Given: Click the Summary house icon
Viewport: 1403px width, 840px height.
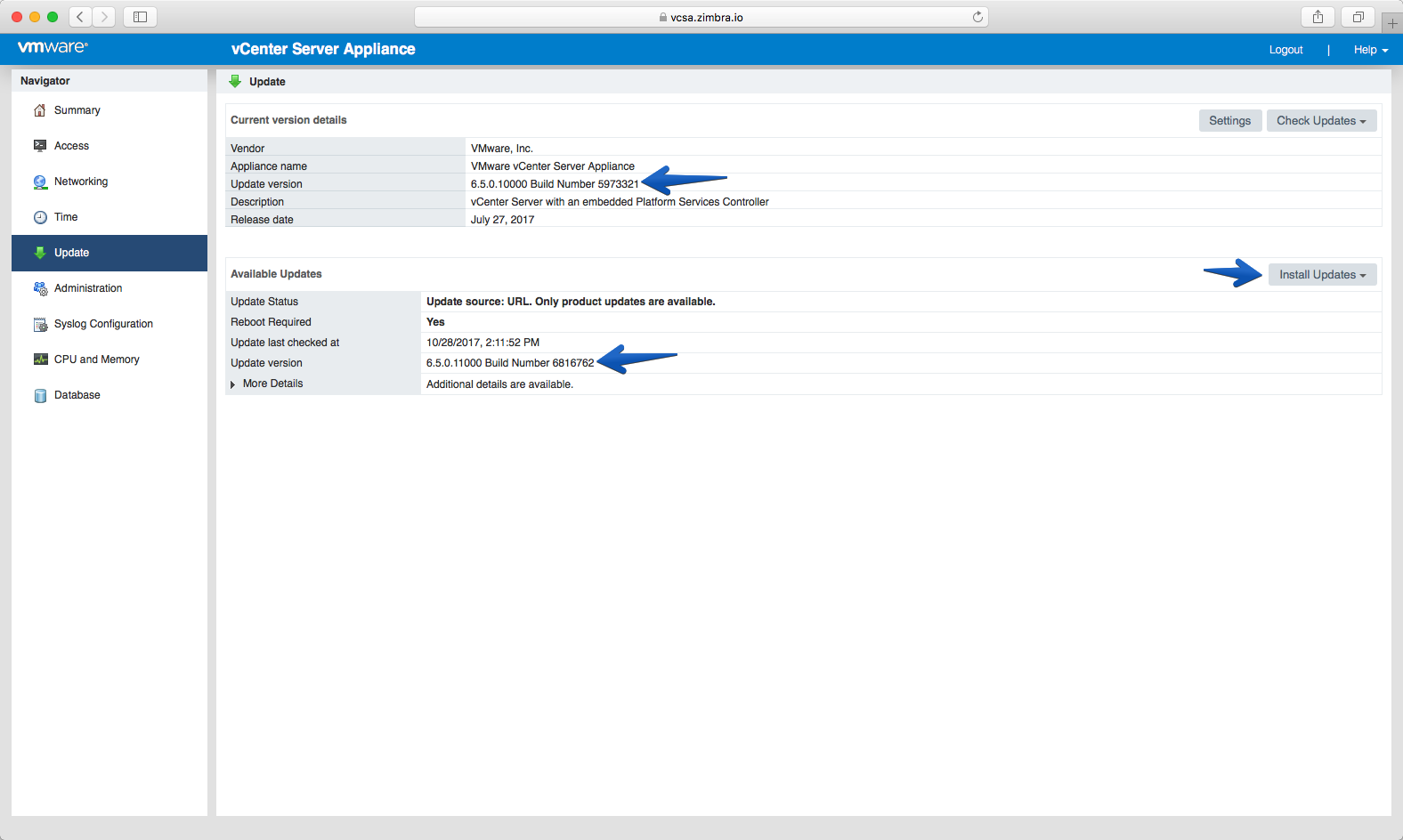Looking at the screenshot, I should pos(40,110).
